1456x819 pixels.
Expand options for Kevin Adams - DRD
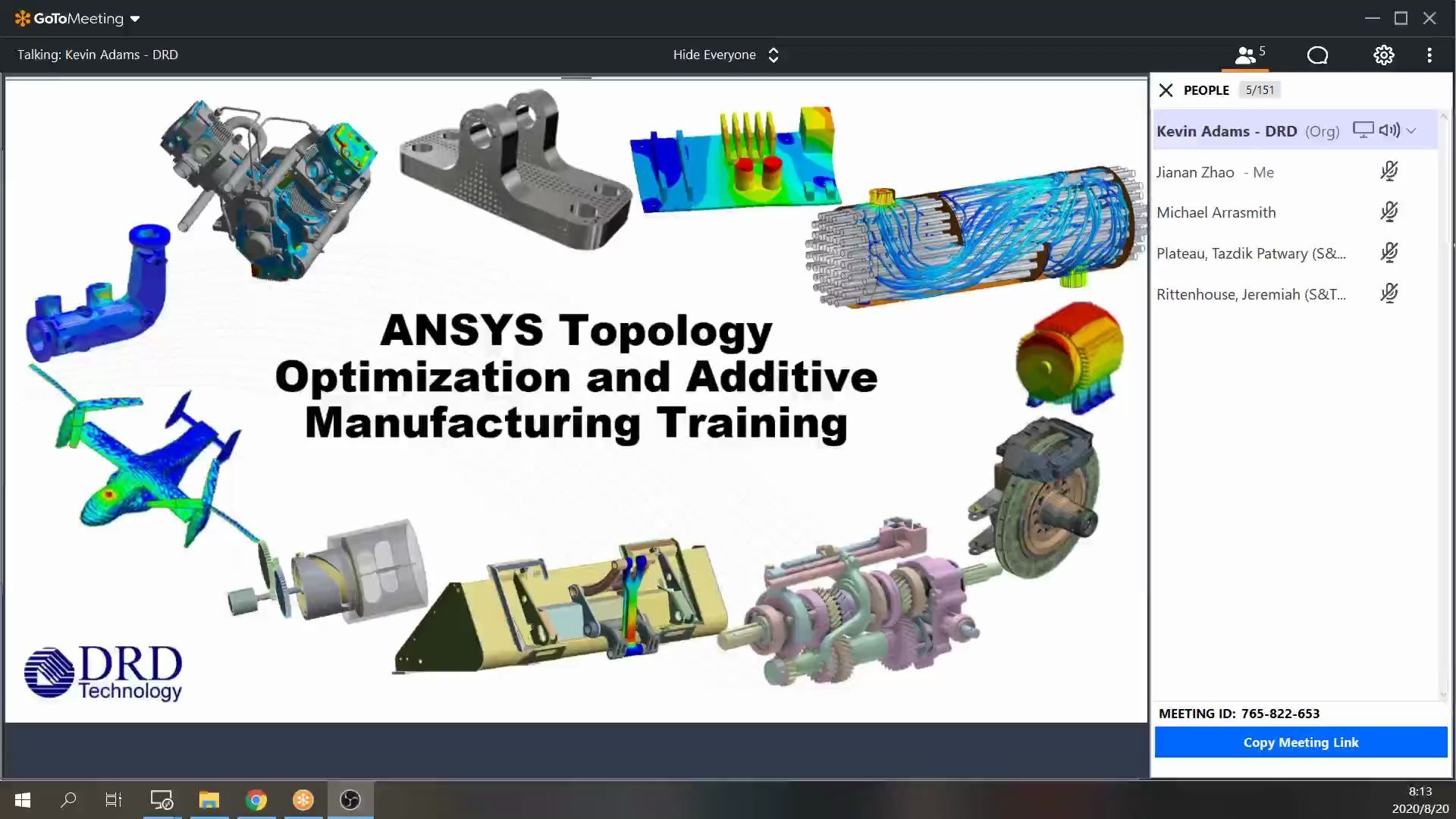point(1411,130)
